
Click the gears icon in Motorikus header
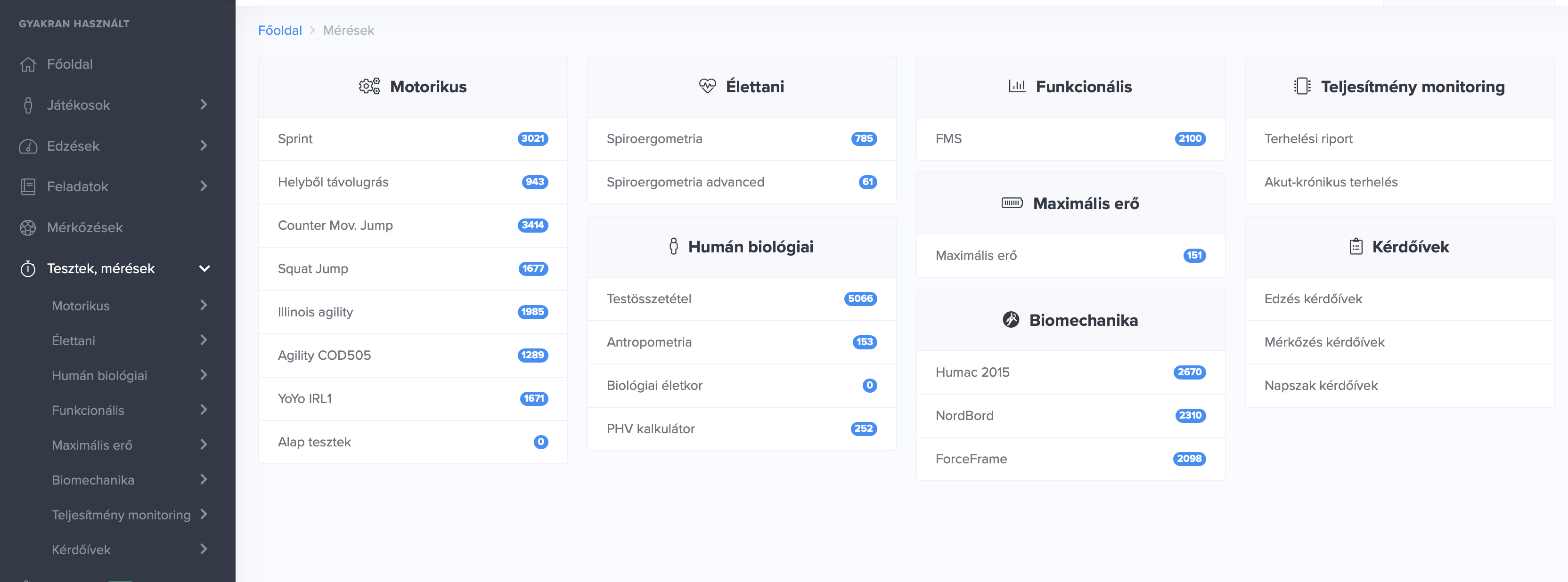pyautogui.click(x=369, y=86)
